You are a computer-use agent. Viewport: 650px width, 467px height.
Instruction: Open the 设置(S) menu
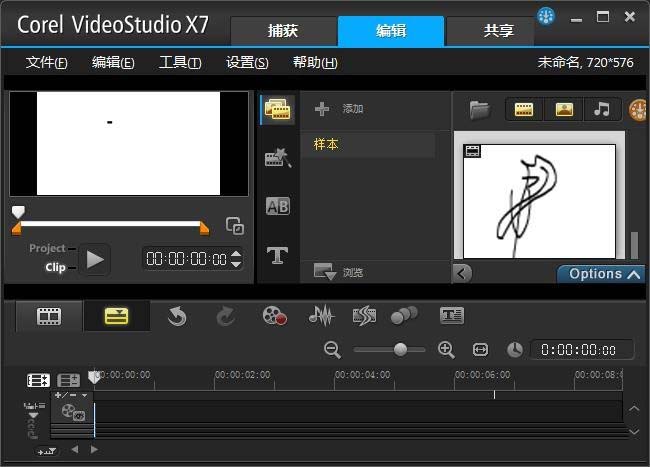[247, 63]
